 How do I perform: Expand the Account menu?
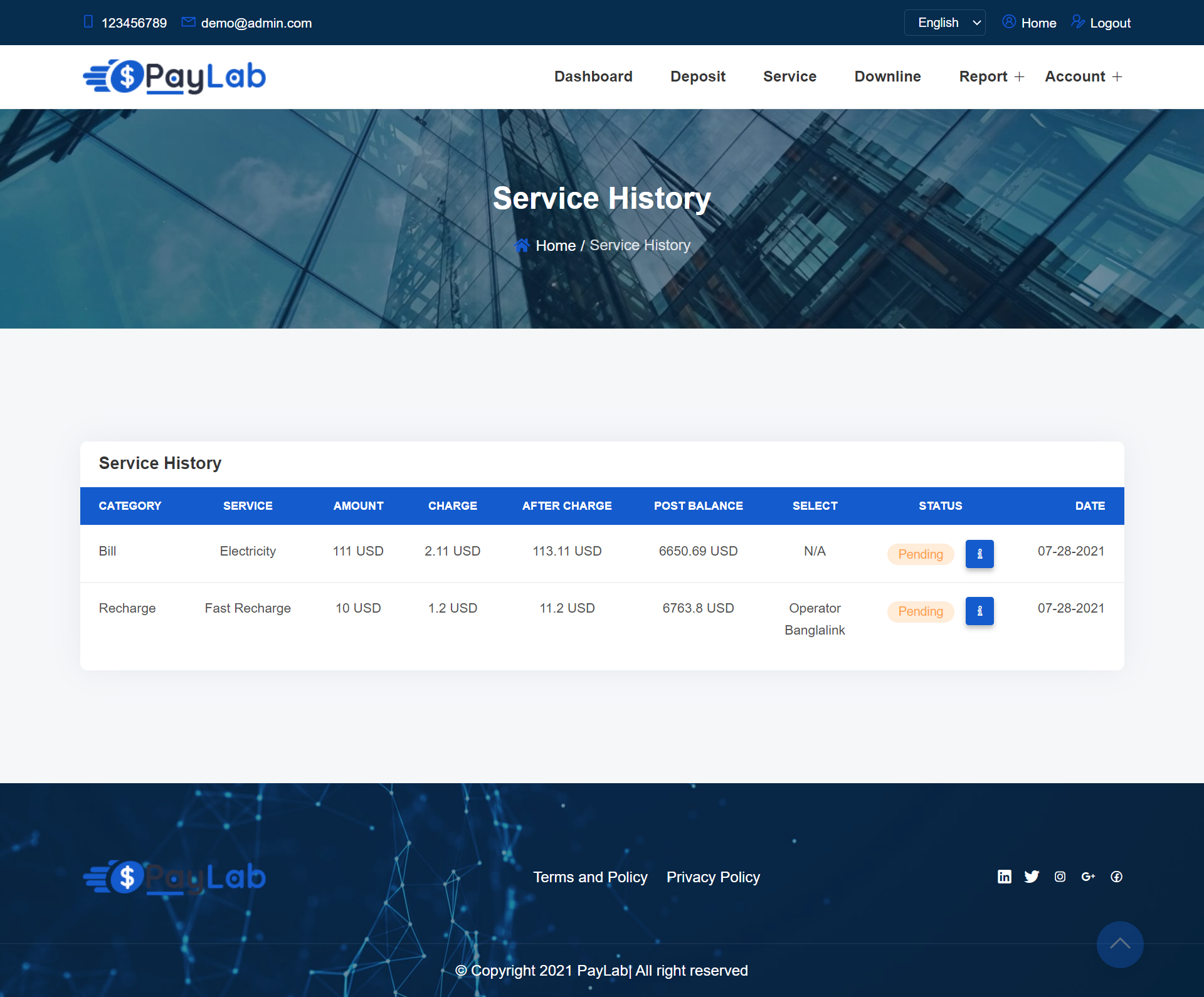coord(1075,76)
